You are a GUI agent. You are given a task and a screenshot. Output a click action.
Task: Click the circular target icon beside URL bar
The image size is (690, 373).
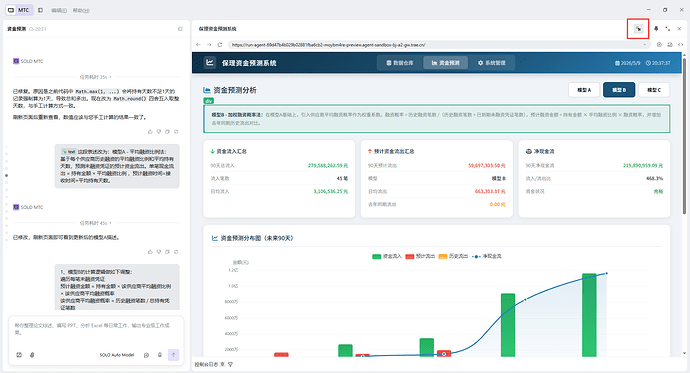[659, 44]
